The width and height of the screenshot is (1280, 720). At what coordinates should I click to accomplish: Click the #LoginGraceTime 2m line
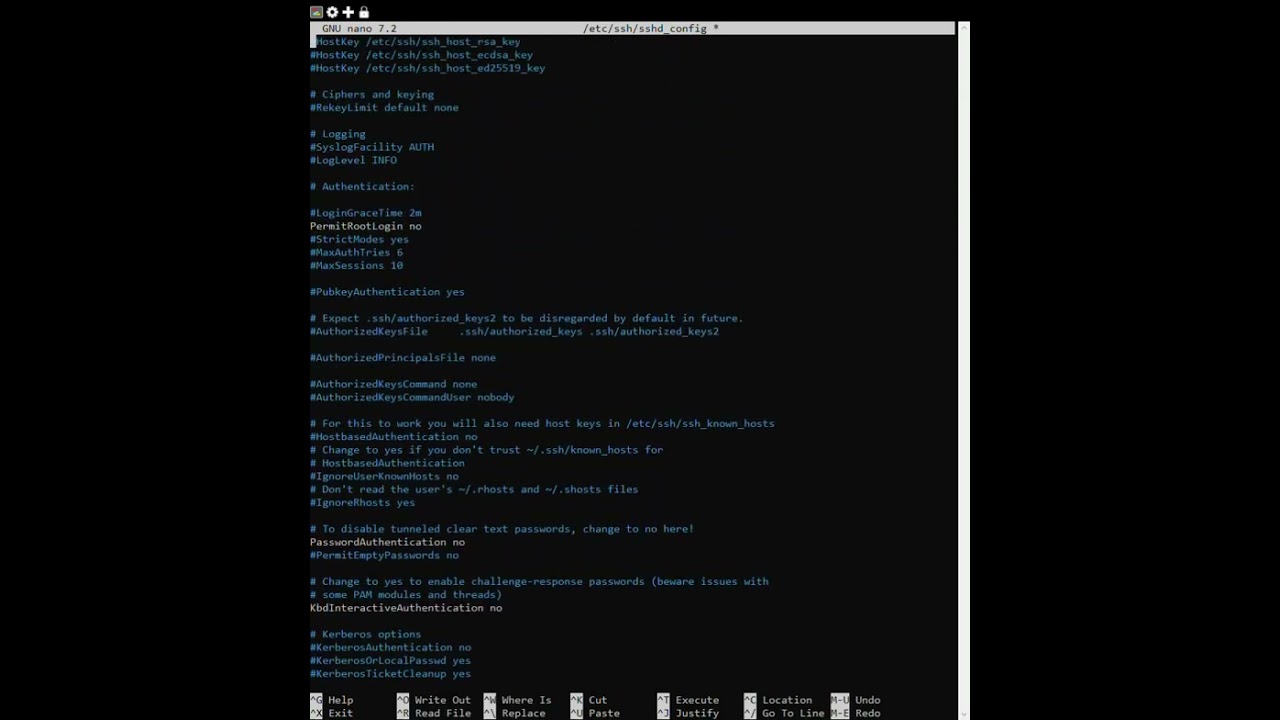pos(365,213)
